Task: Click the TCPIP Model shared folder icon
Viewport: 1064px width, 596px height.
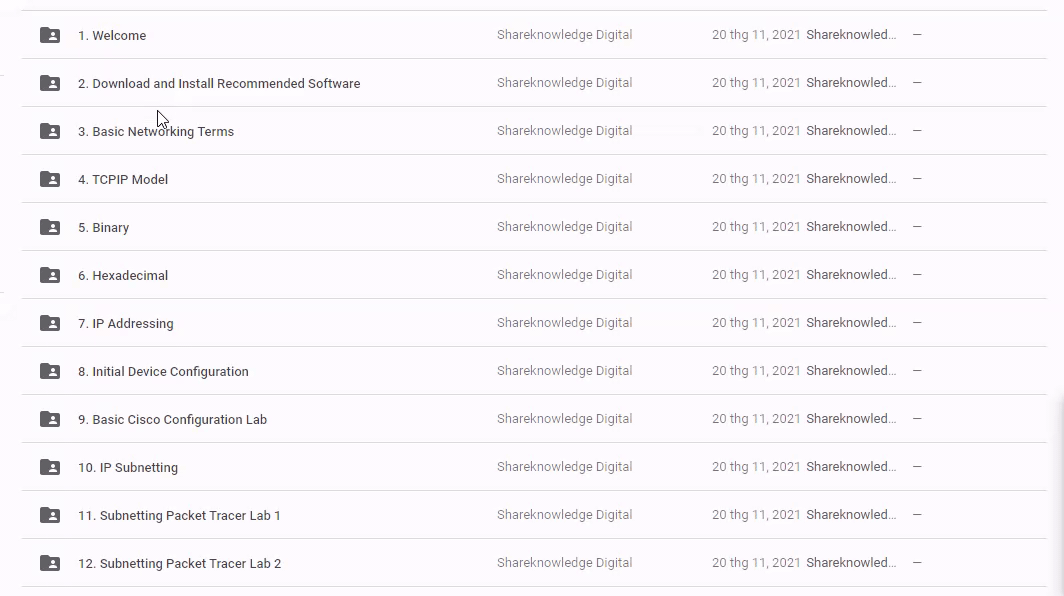Action: click(x=50, y=179)
